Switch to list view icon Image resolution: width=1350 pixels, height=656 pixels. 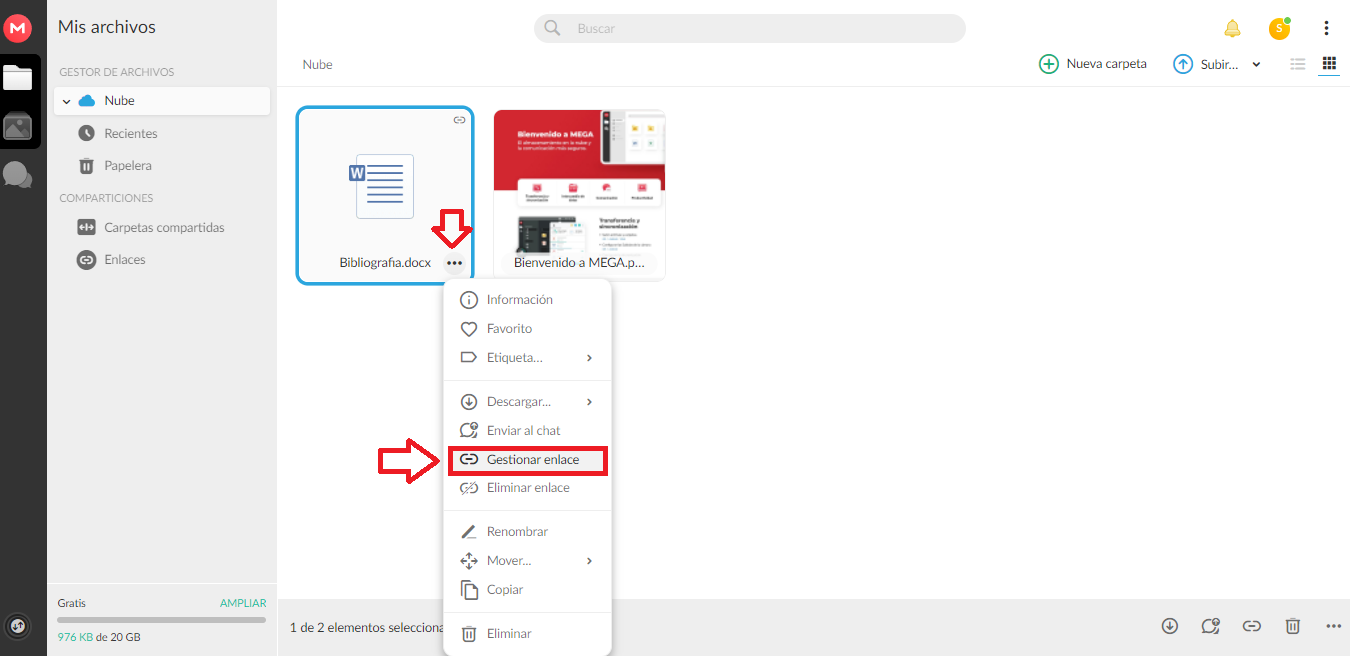pos(1298,64)
